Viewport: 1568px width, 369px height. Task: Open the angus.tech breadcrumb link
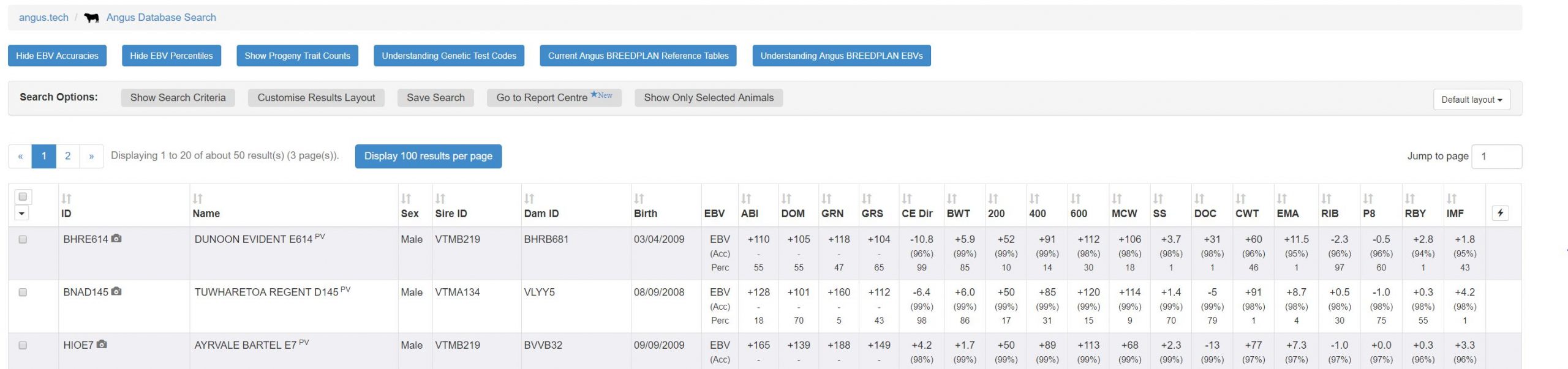coord(43,18)
